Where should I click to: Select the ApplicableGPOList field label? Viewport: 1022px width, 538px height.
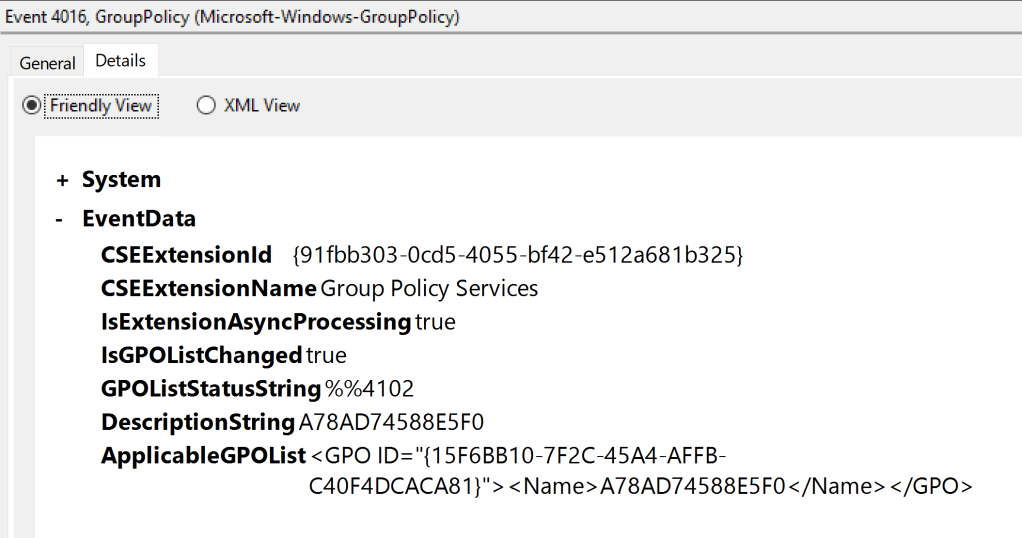[x=203, y=456]
